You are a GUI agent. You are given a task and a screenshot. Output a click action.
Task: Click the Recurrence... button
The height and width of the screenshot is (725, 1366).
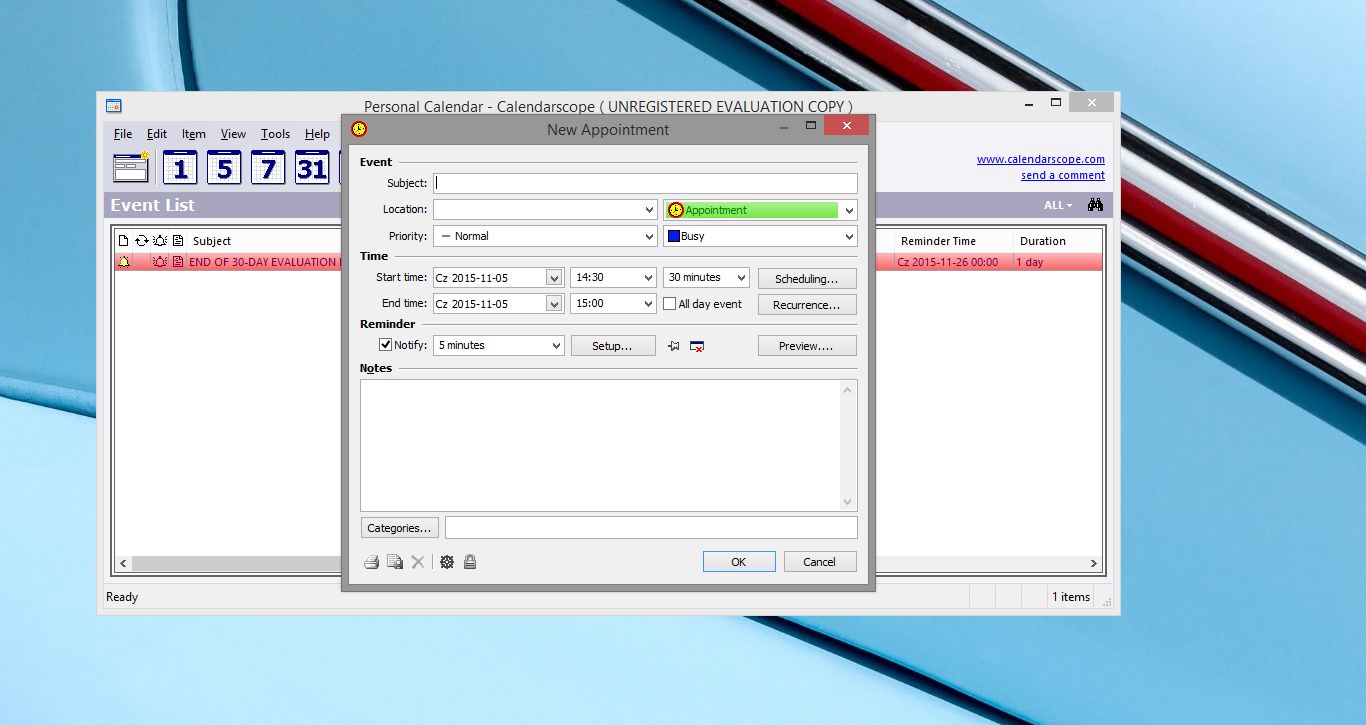807,305
